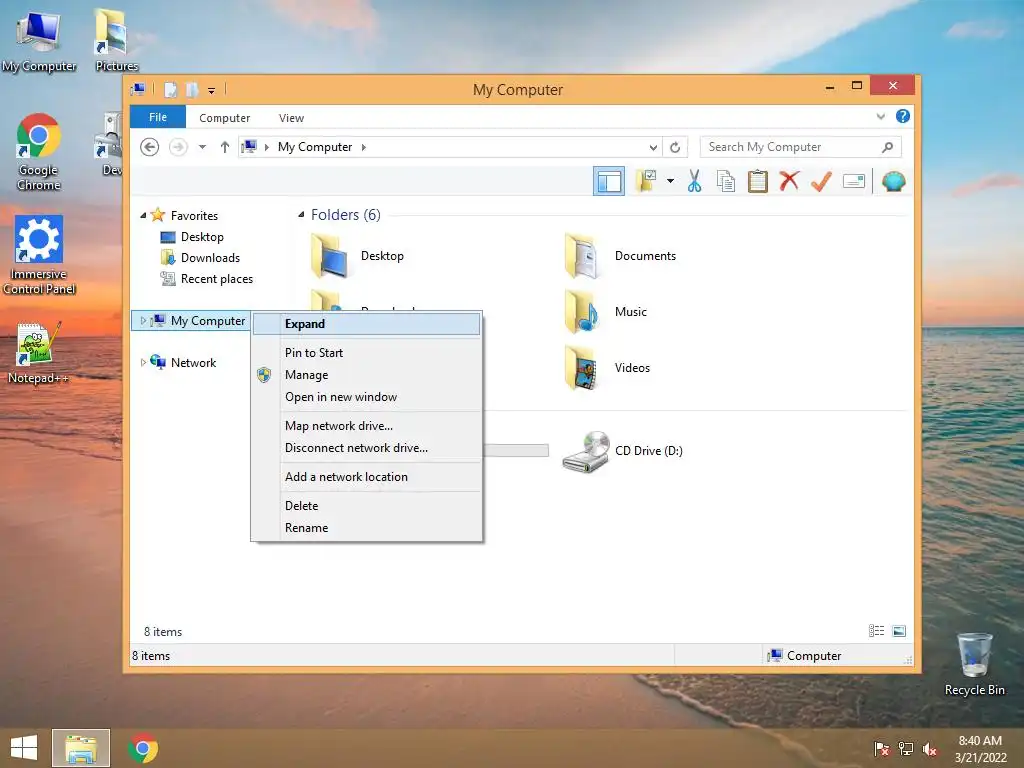Viewport: 1024px width, 768px height.
Task: Switch to large icons view in status bar
Action: click(x=899, y=631)
